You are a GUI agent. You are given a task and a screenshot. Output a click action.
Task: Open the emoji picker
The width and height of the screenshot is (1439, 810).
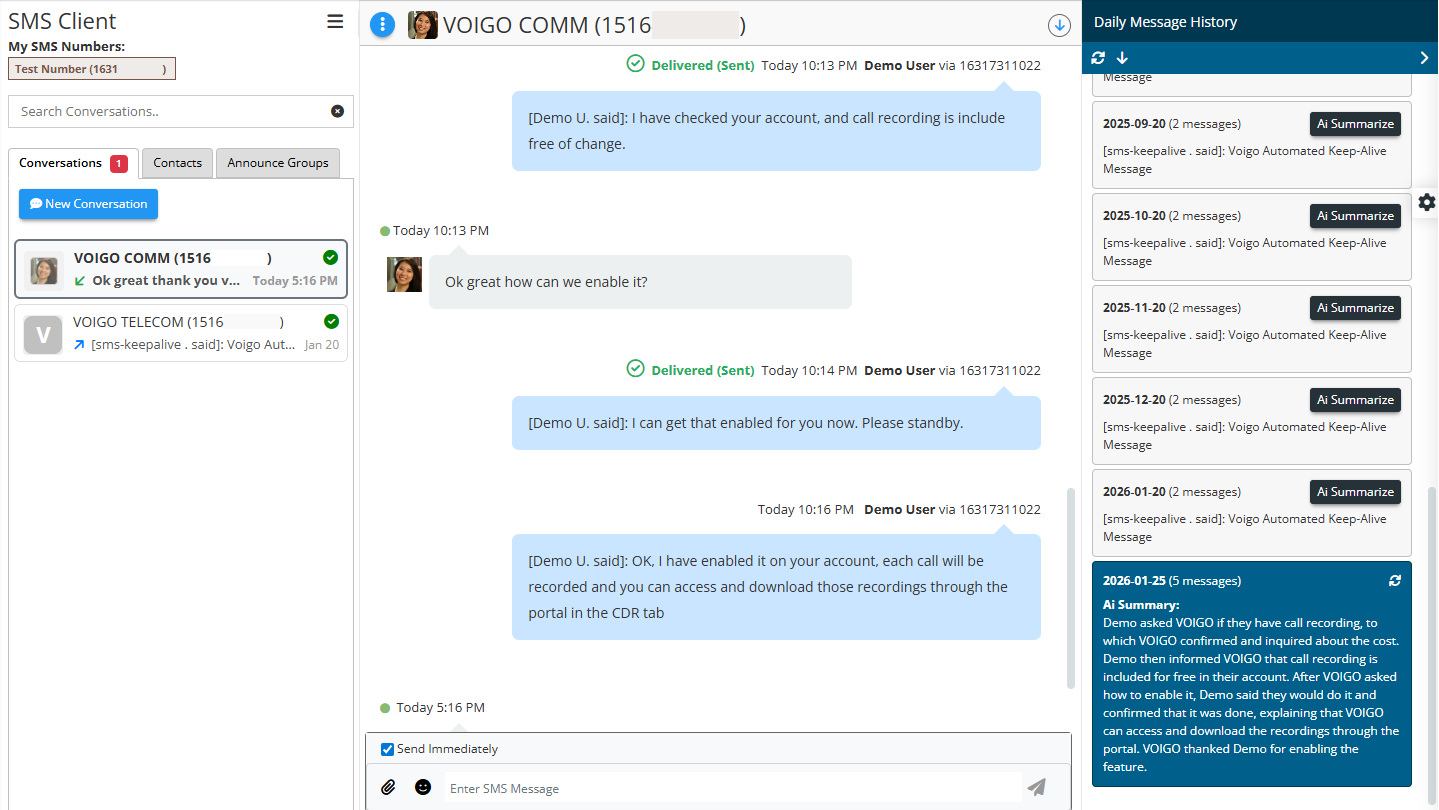(423, 787)
